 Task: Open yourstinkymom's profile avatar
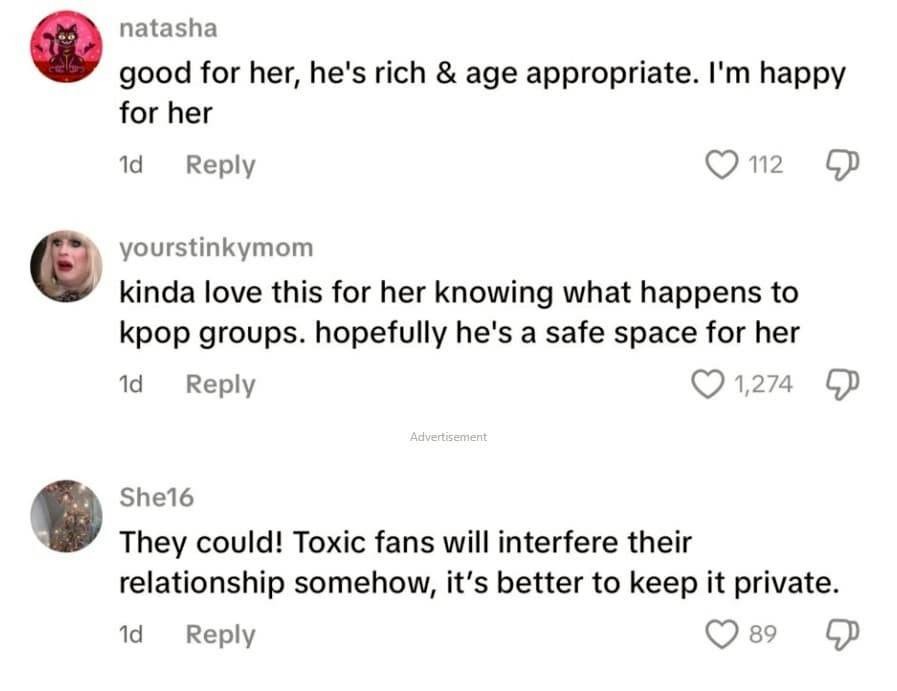(66, 266)
